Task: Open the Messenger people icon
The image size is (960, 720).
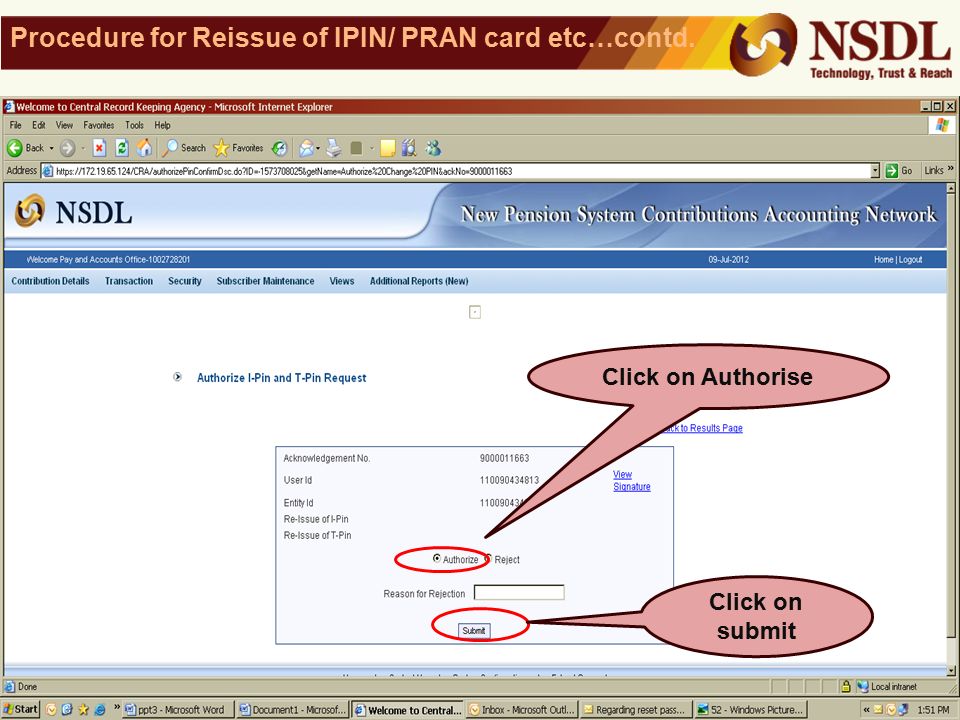Action: tap(433, 148)
